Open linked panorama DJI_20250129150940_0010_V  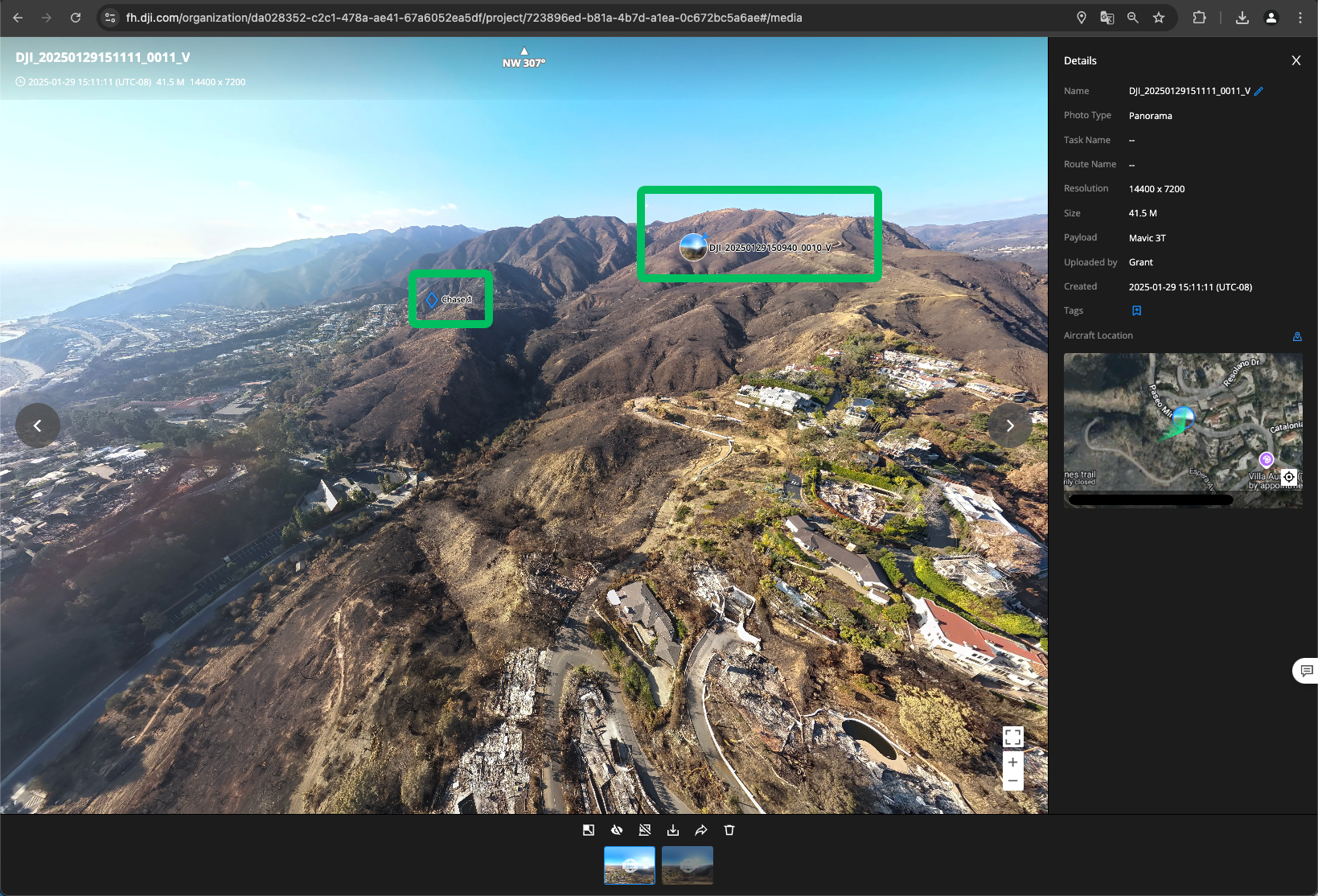click(x=756, y=247)
